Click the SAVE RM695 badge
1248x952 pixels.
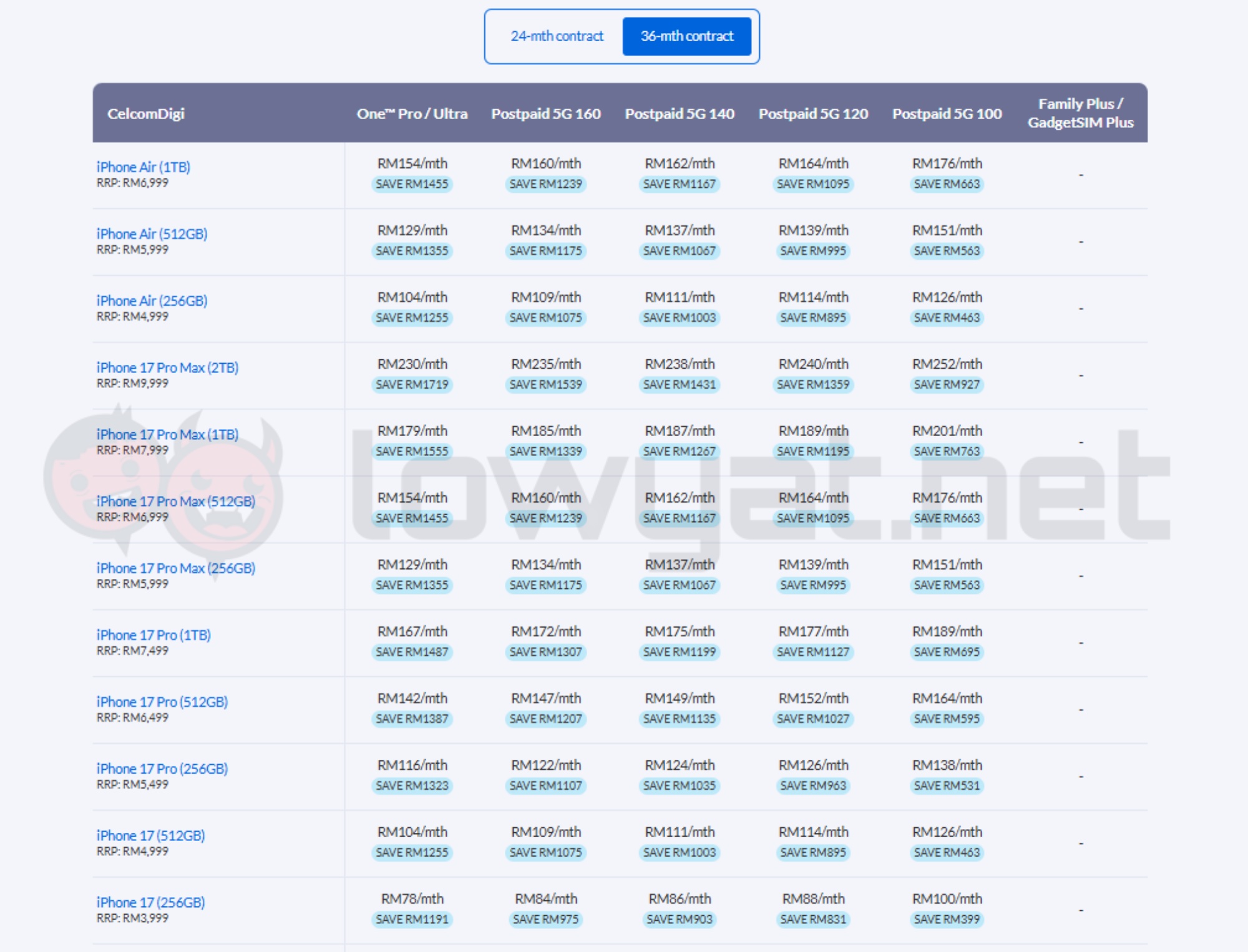pyautogui.click(x=947, y=652)
